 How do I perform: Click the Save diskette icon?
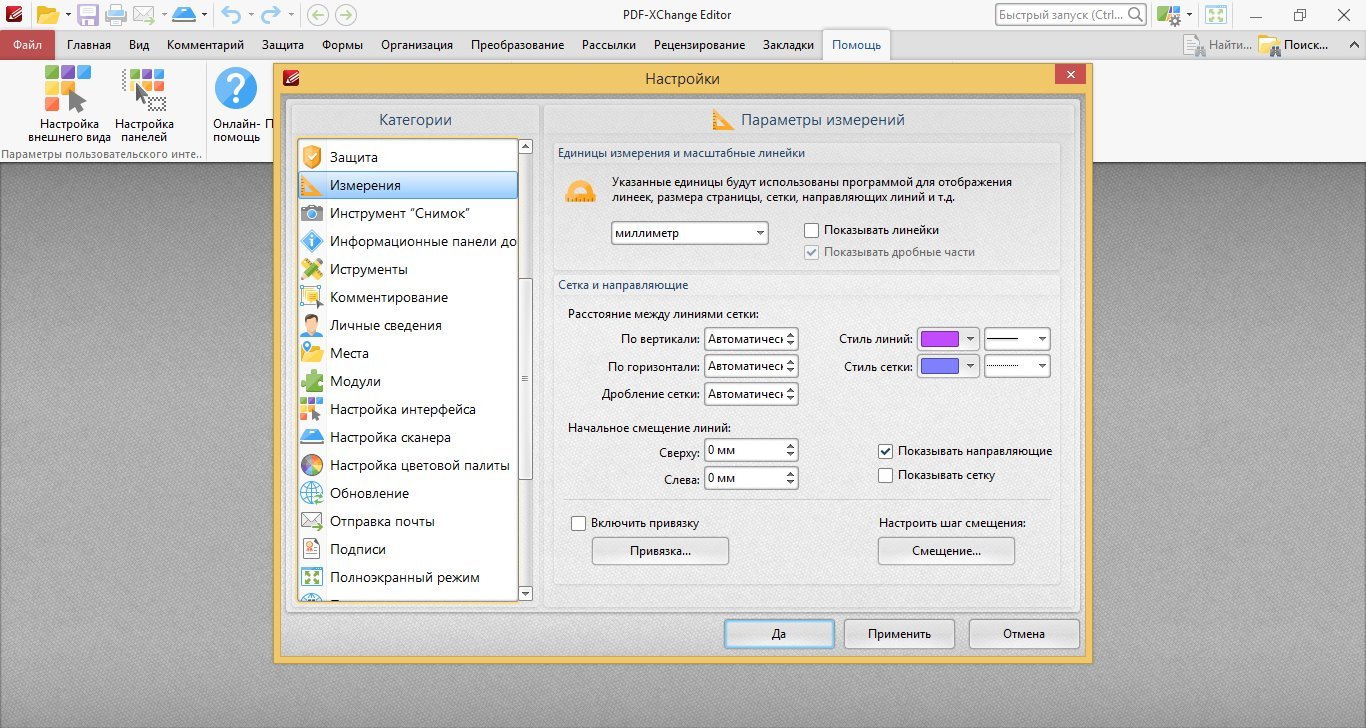88,15
